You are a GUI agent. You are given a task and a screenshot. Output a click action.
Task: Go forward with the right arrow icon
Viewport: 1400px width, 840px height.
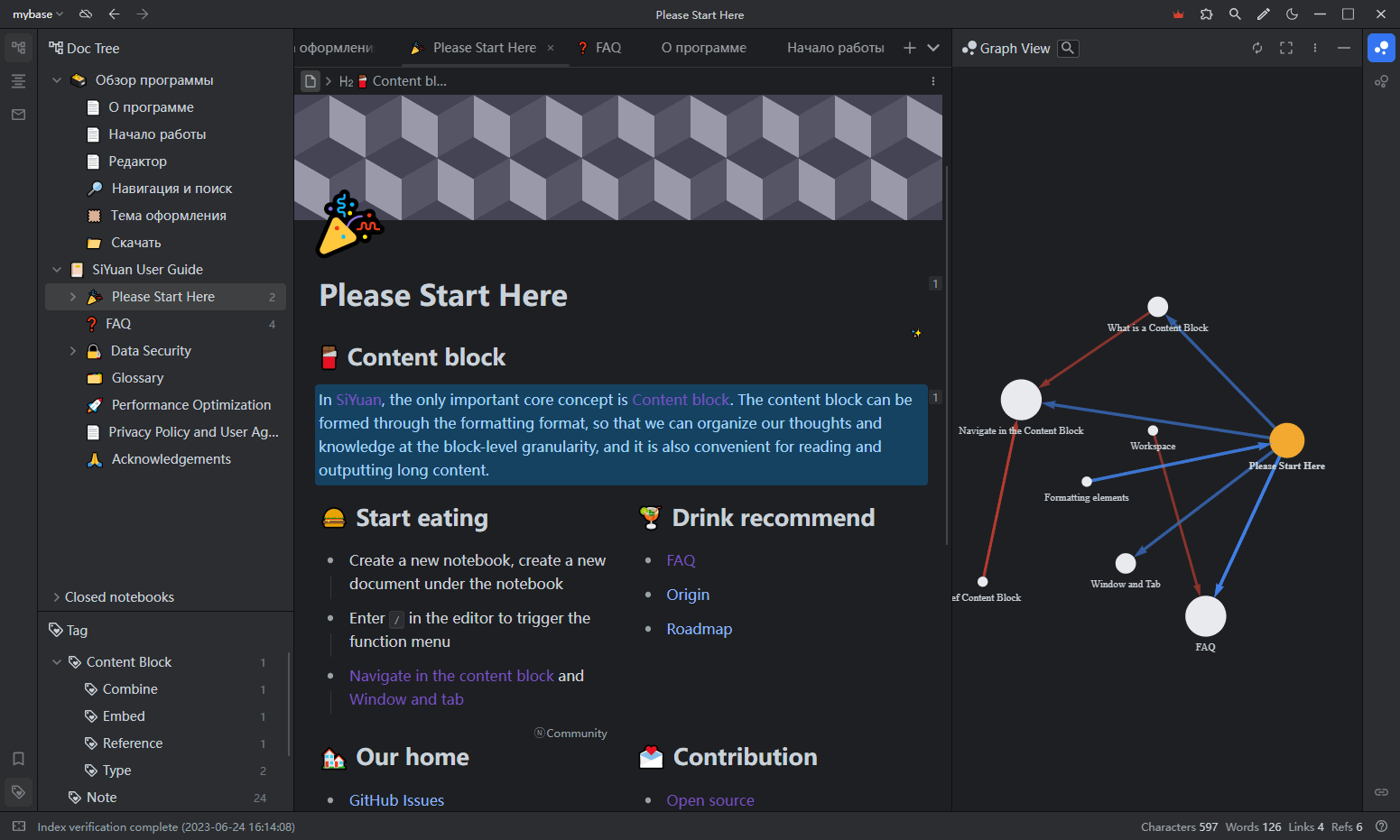click(143, 14)
